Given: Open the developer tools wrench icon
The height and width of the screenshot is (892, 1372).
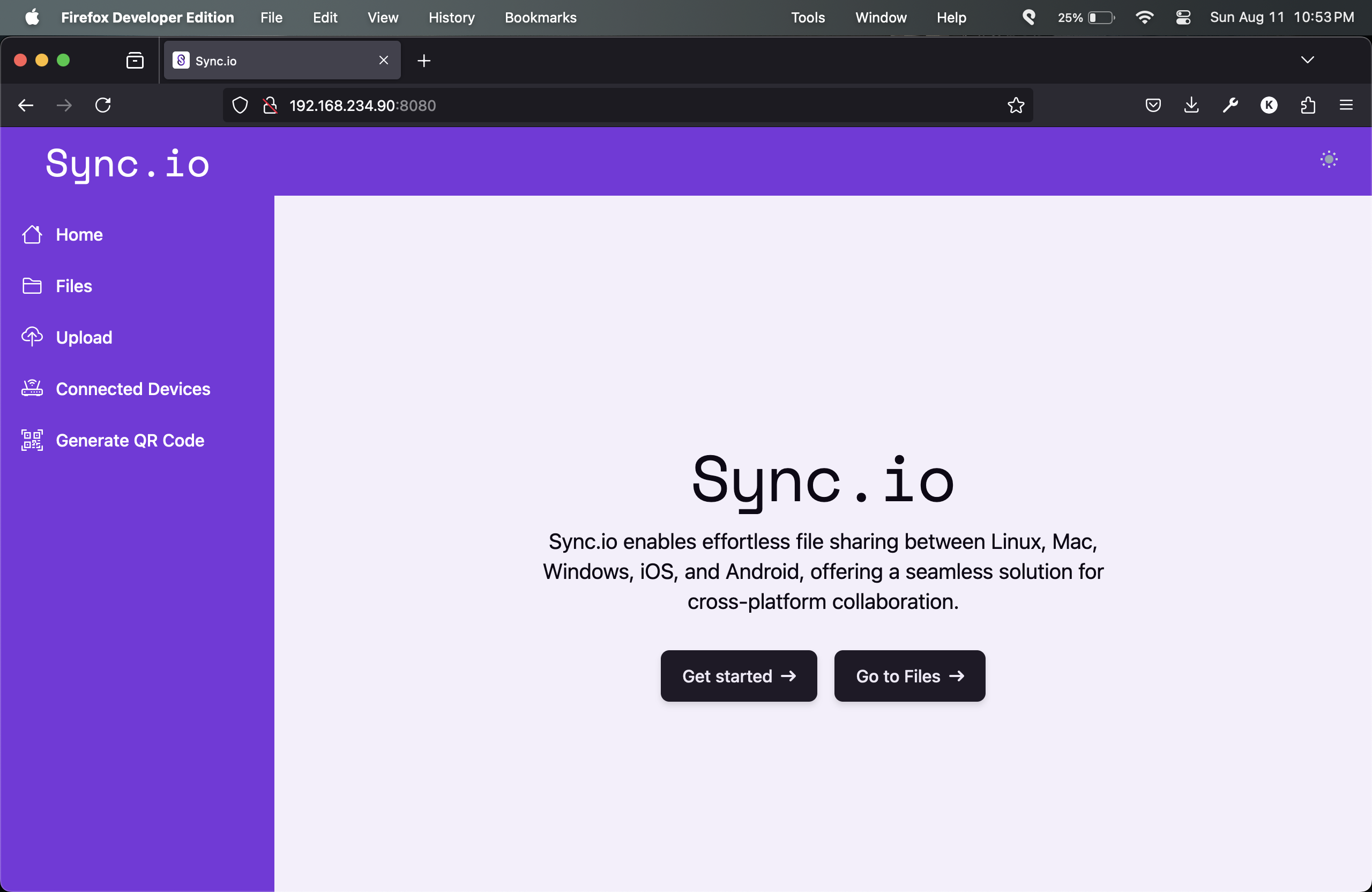Looking at the screenshot, I should (1230, 105).
